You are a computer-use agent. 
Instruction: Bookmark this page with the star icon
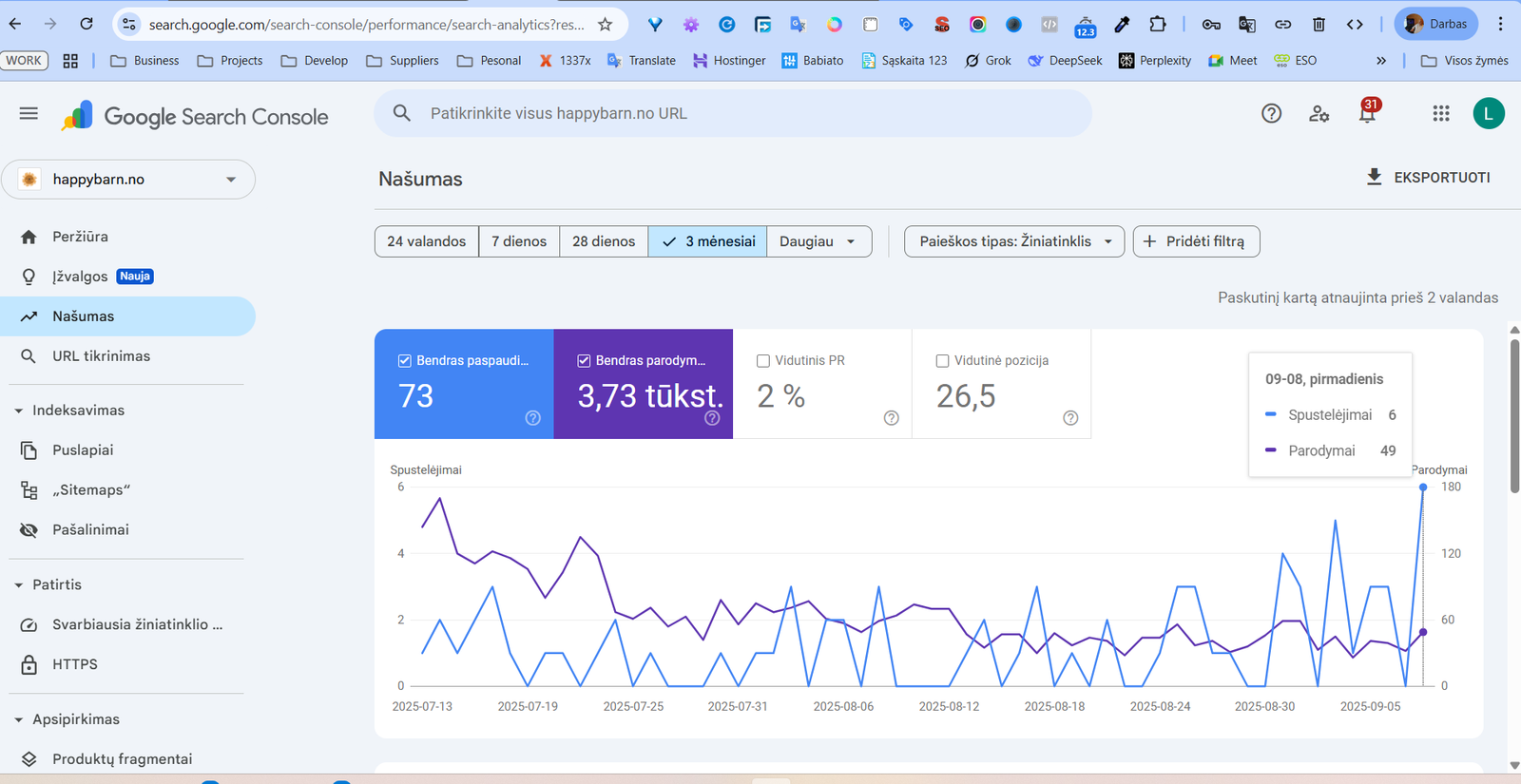click(606, 25)
